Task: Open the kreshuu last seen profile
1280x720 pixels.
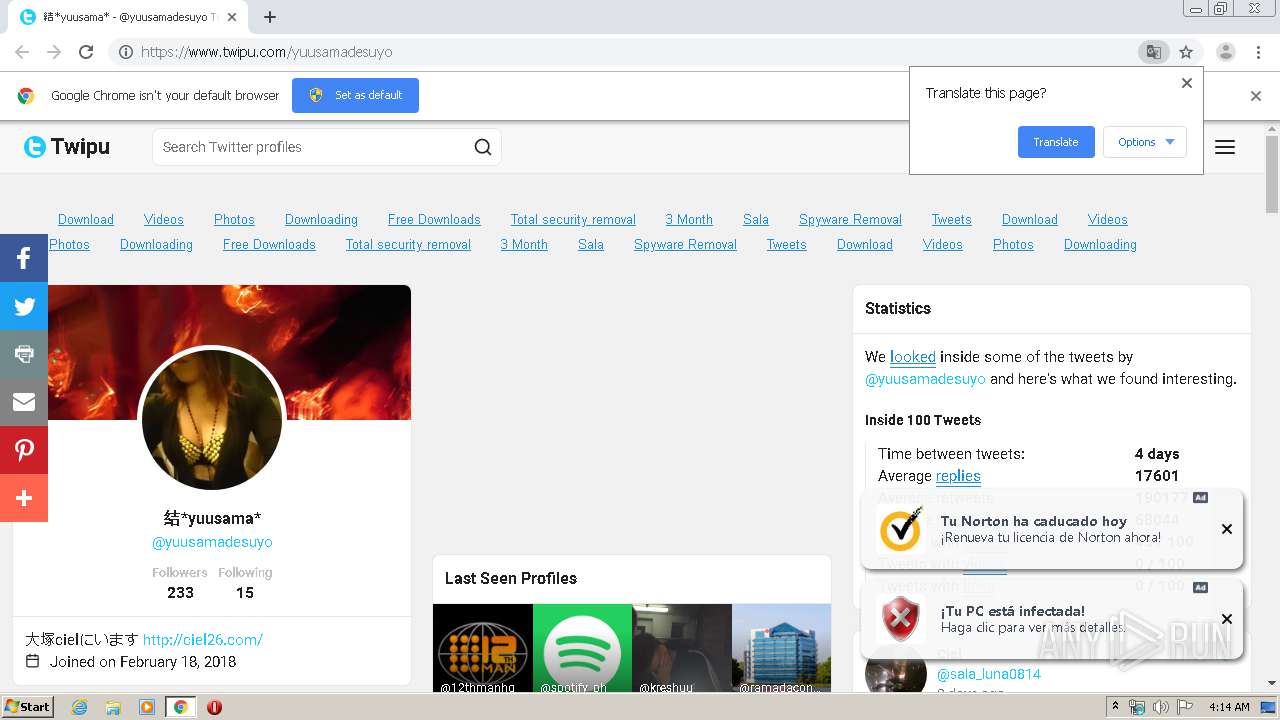Action: click(x=682, y=648)
